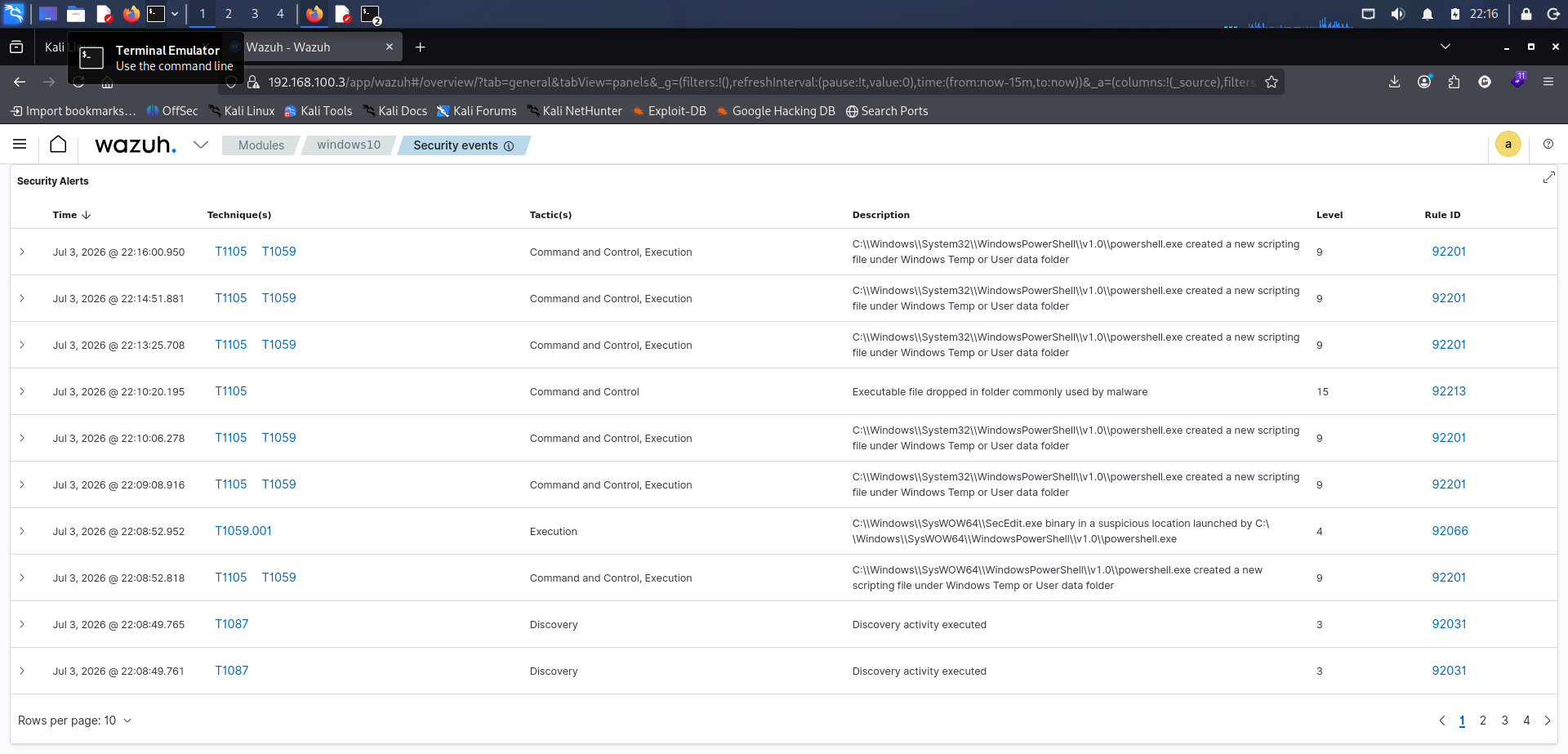Screen dimensions: 1568x754
Task: Open rule ID 92213 link
Action: [1449, 391]
